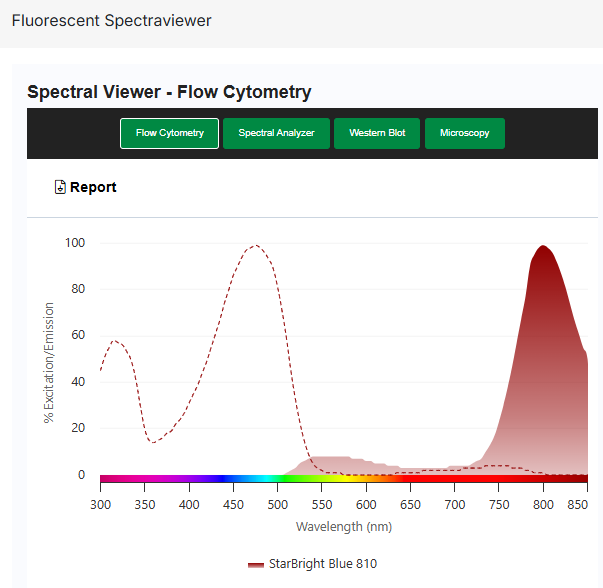Open the Western Blot tab
This screenshot has height=588, width=603.
pyautogui.click(x=377, y=133)
